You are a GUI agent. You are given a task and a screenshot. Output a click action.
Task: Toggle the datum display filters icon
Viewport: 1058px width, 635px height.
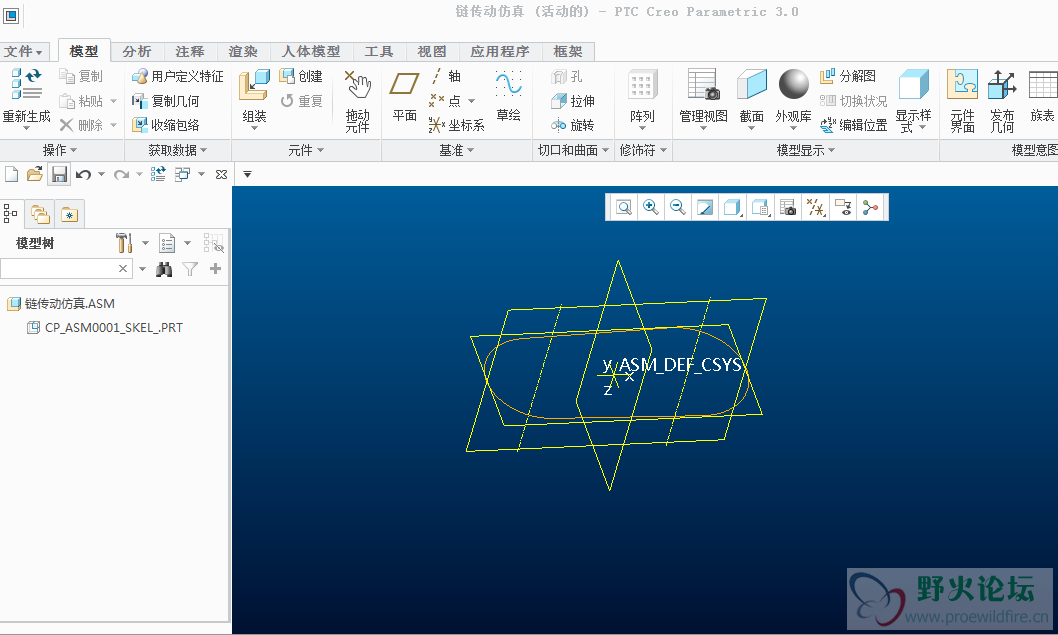(816, 207)
